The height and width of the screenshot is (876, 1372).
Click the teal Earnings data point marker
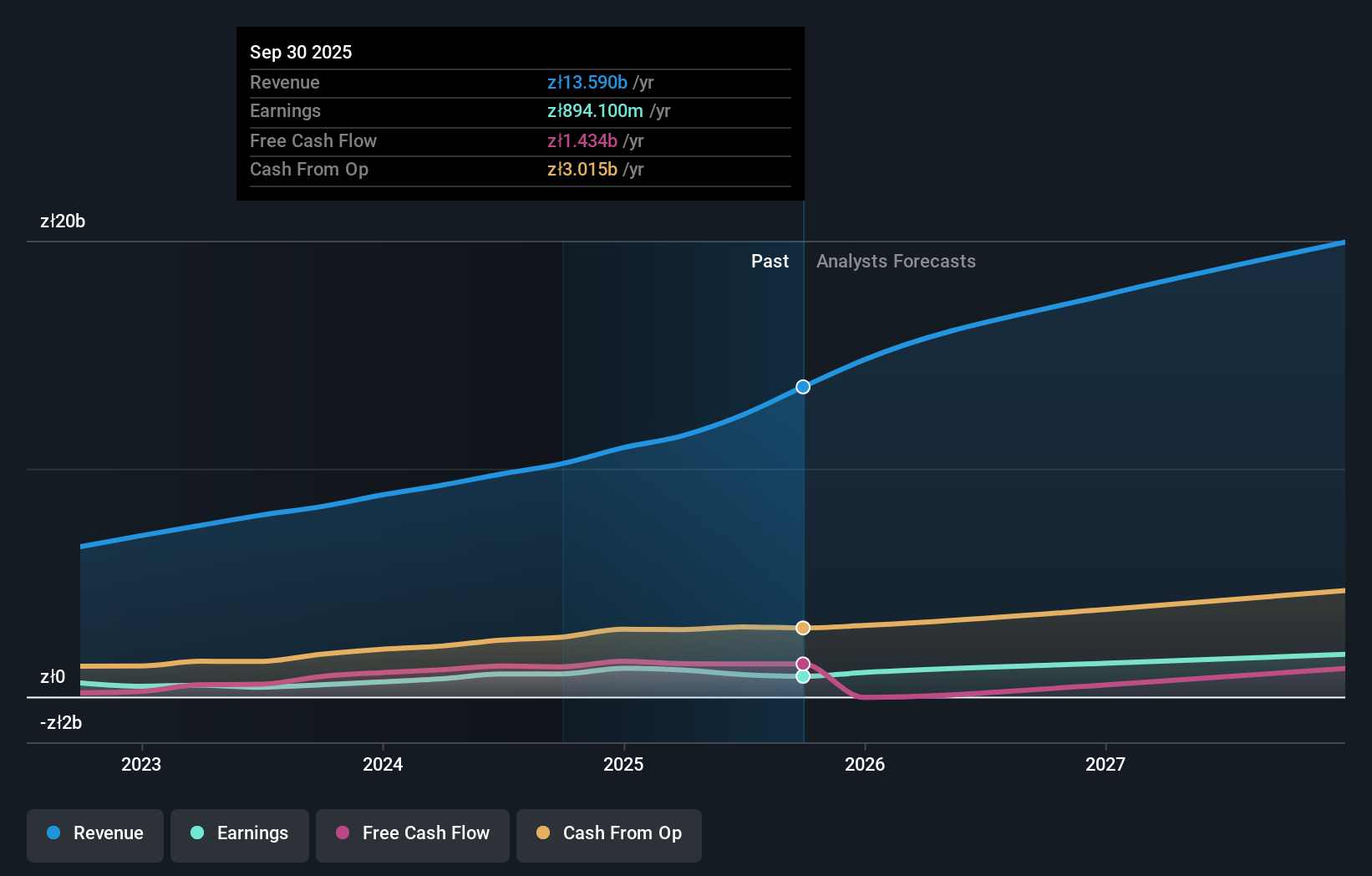coord(802,676)
